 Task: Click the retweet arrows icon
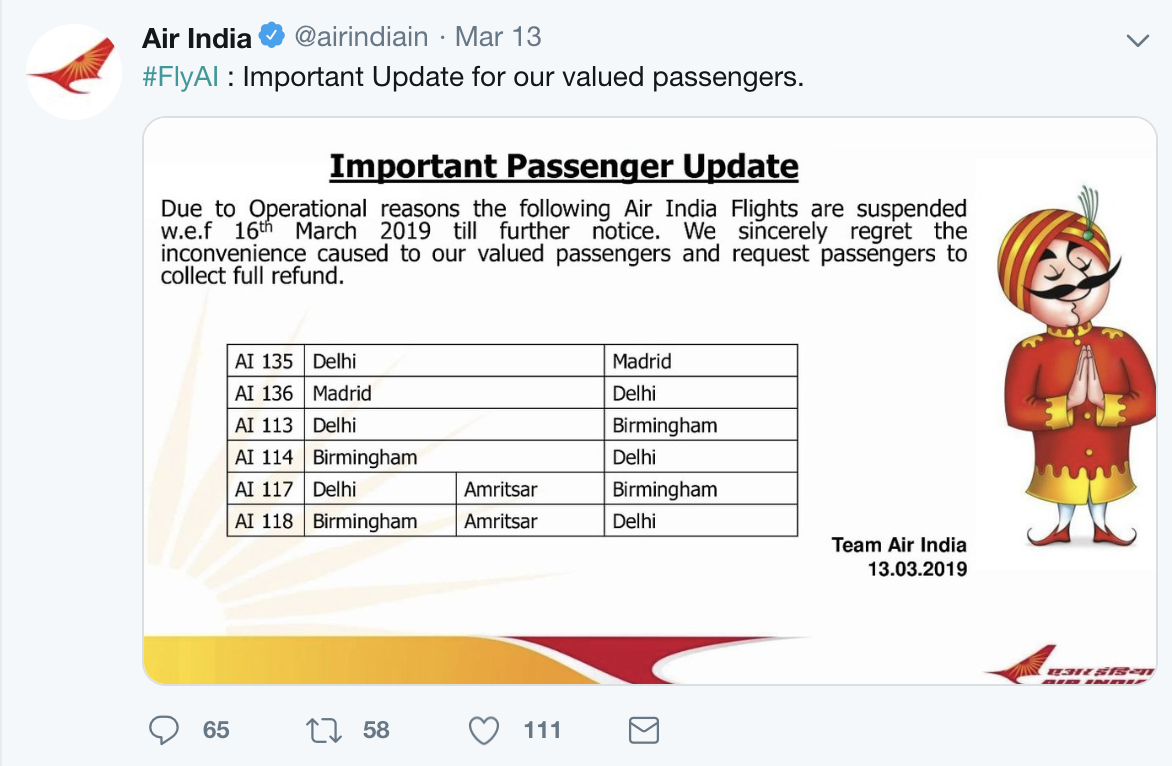(x=322, y=731)
